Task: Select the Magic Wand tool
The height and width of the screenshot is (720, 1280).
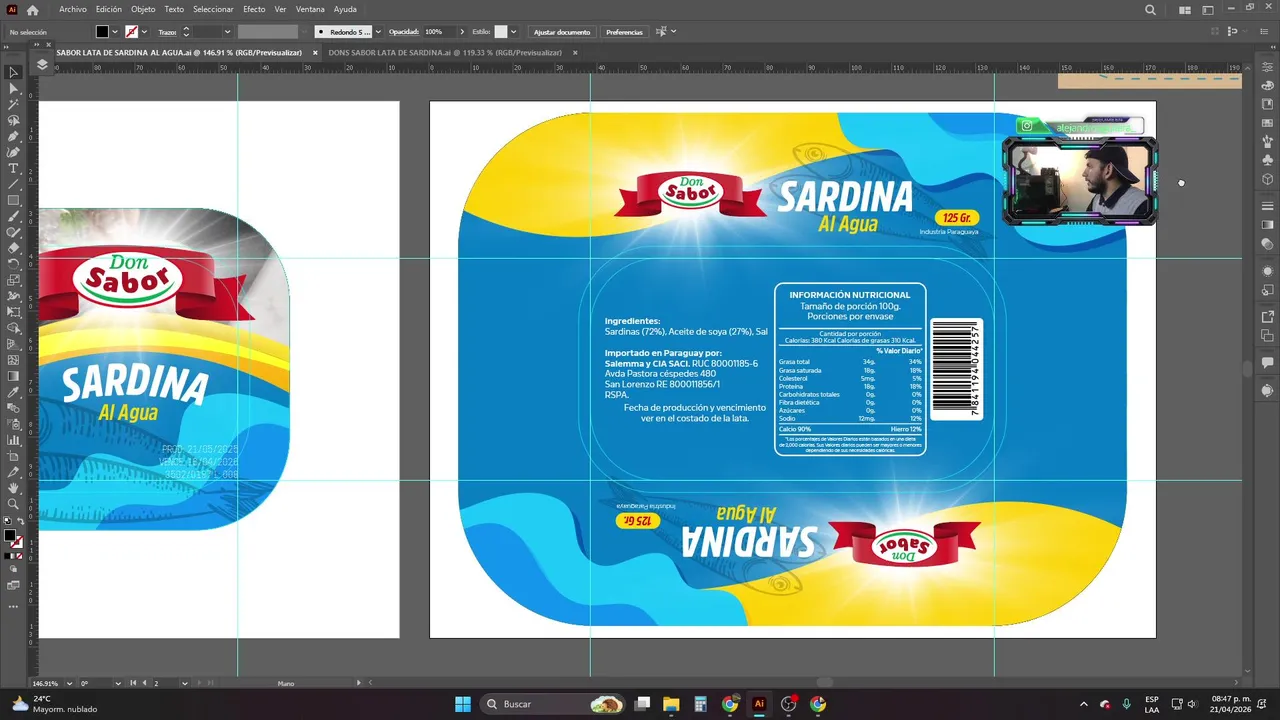Action: tap(13, 104)
